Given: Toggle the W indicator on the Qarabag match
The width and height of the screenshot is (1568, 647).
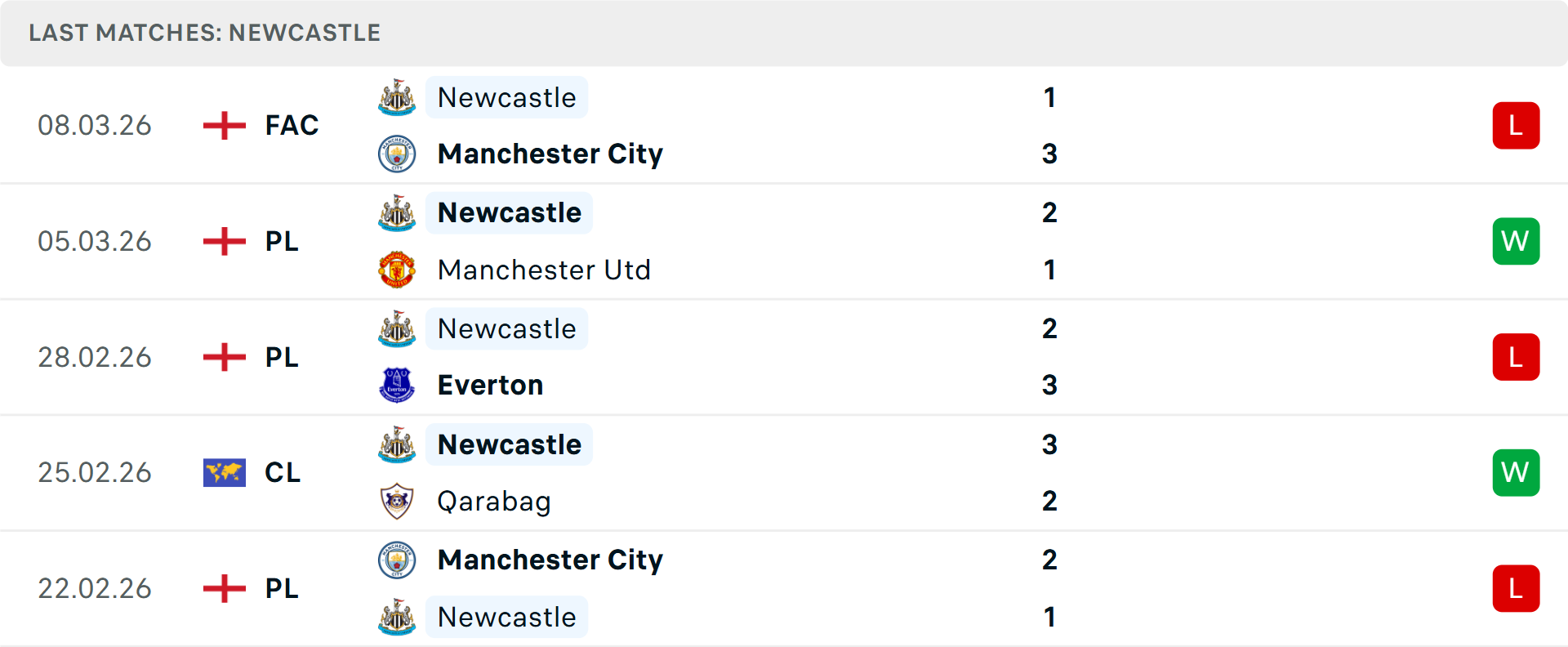Looking at the screenshot, I should point(1516,472).
